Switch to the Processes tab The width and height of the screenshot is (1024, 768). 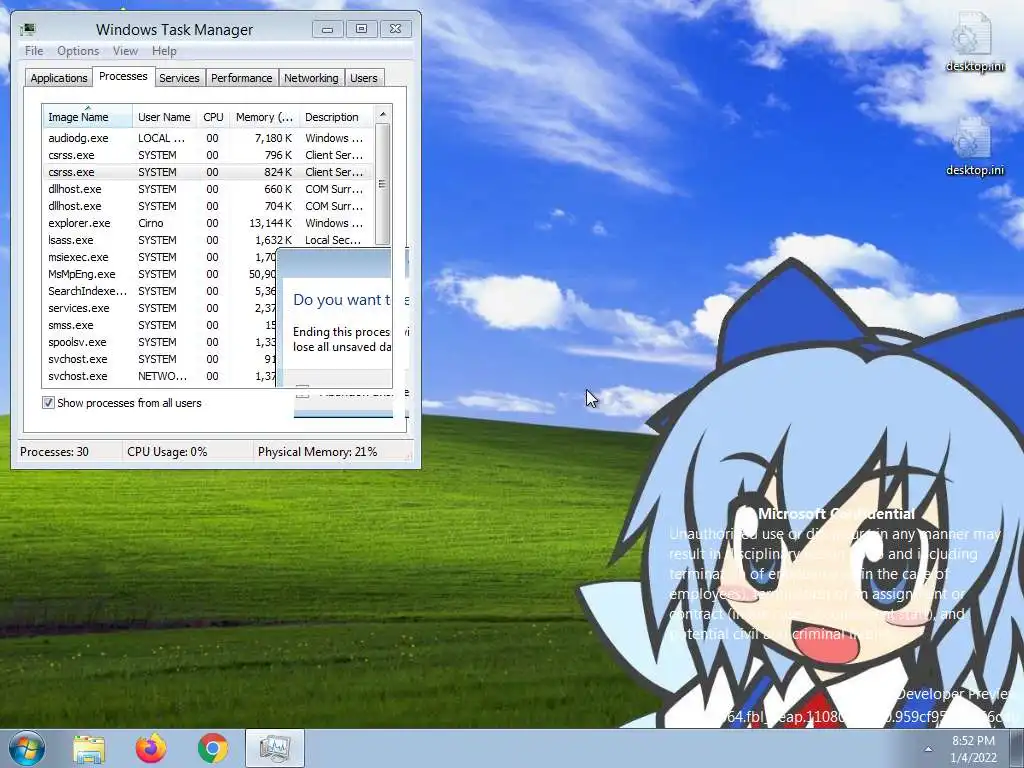click(x=123, y=76)
